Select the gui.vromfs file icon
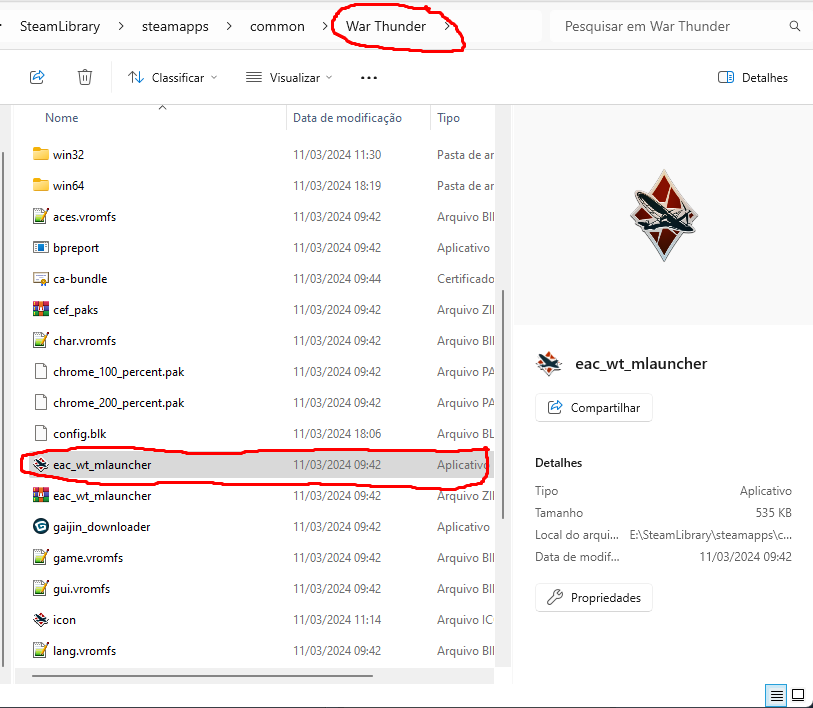 click(40, 588)
